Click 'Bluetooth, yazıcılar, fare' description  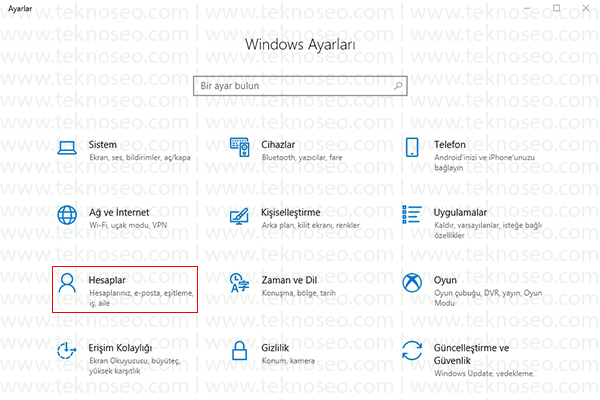point(302,157)
